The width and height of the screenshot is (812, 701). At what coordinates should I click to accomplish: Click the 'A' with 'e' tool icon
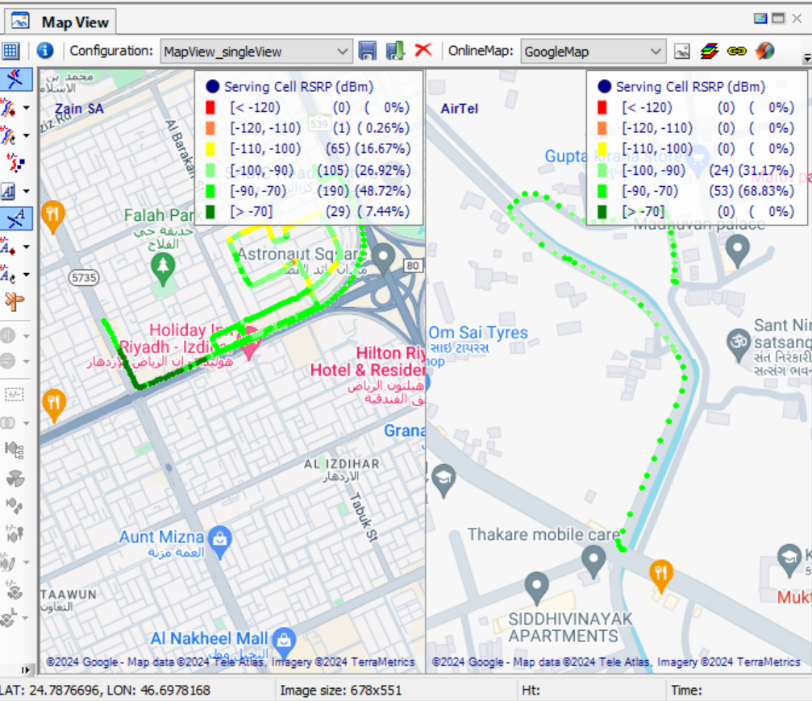point(8,274)
